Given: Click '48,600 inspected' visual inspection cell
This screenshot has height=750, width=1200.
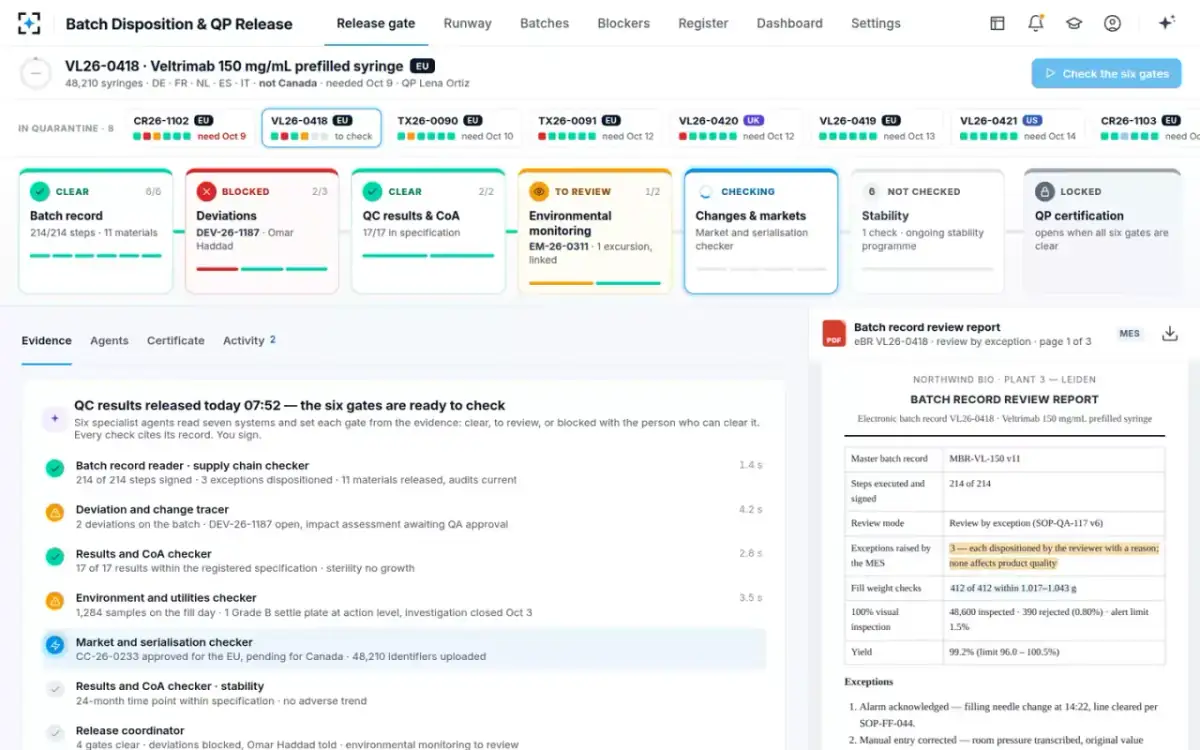Looking at the screenshot, I should coord(1054,620).
